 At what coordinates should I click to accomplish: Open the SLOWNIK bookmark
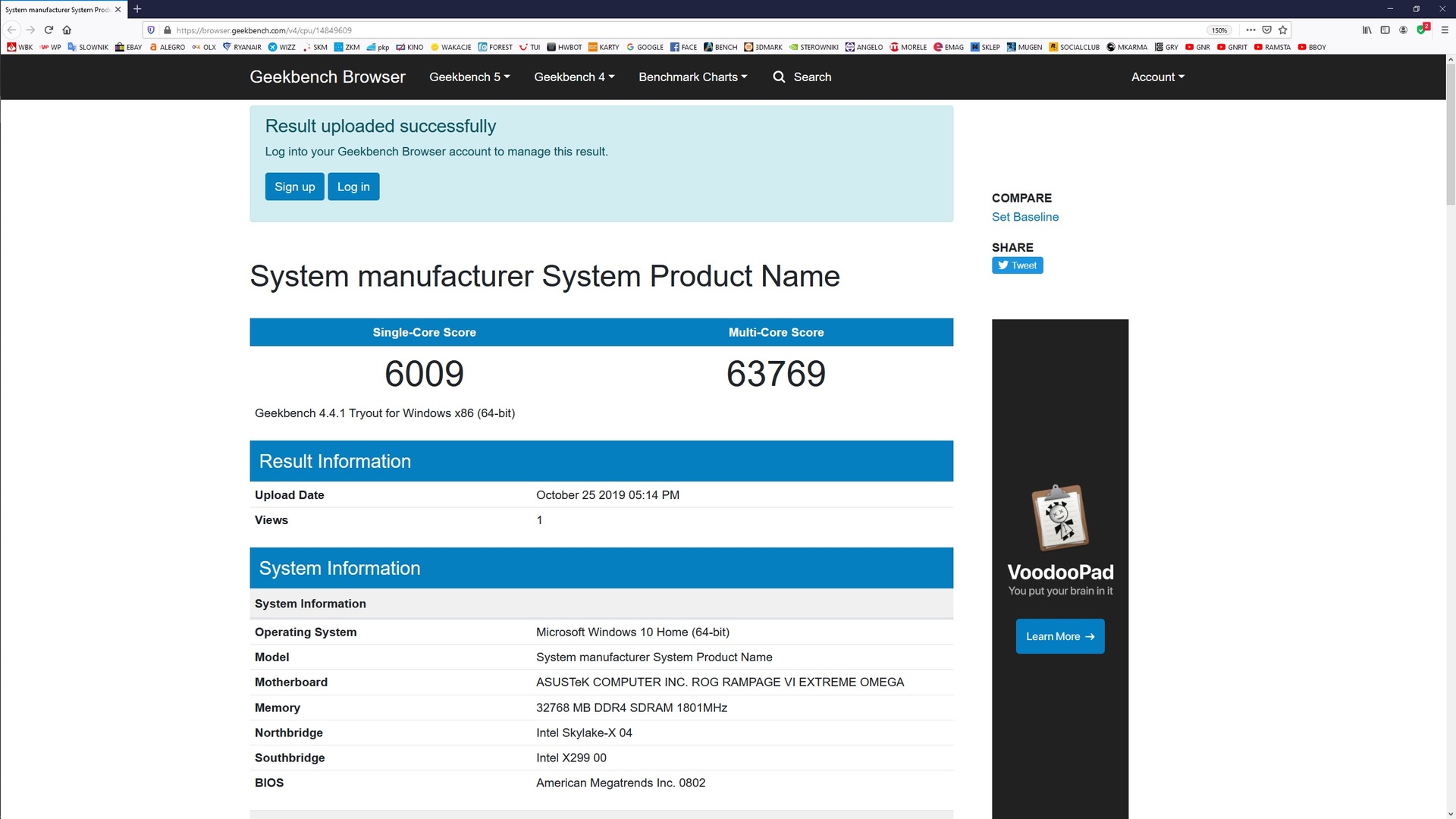[x=88, y=47]
